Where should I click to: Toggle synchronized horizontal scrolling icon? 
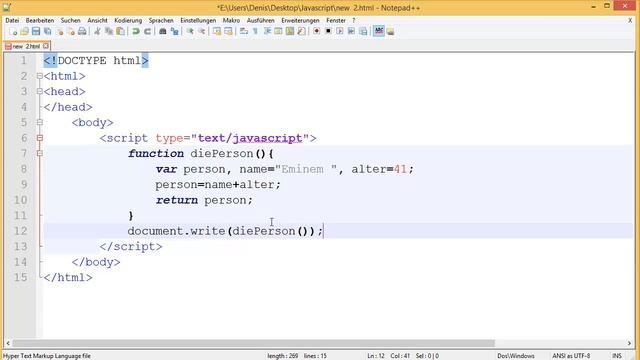(228, 31)
